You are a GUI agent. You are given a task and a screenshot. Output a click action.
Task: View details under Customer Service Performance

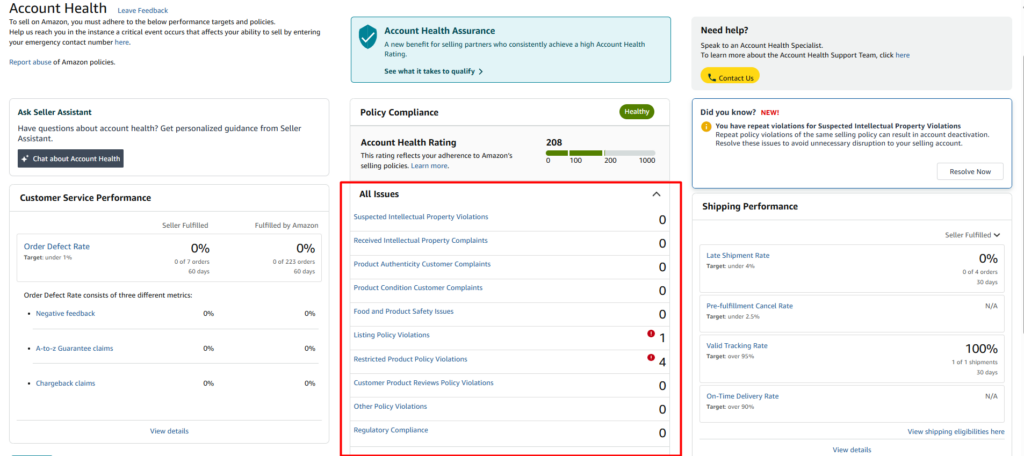point(169,431)
